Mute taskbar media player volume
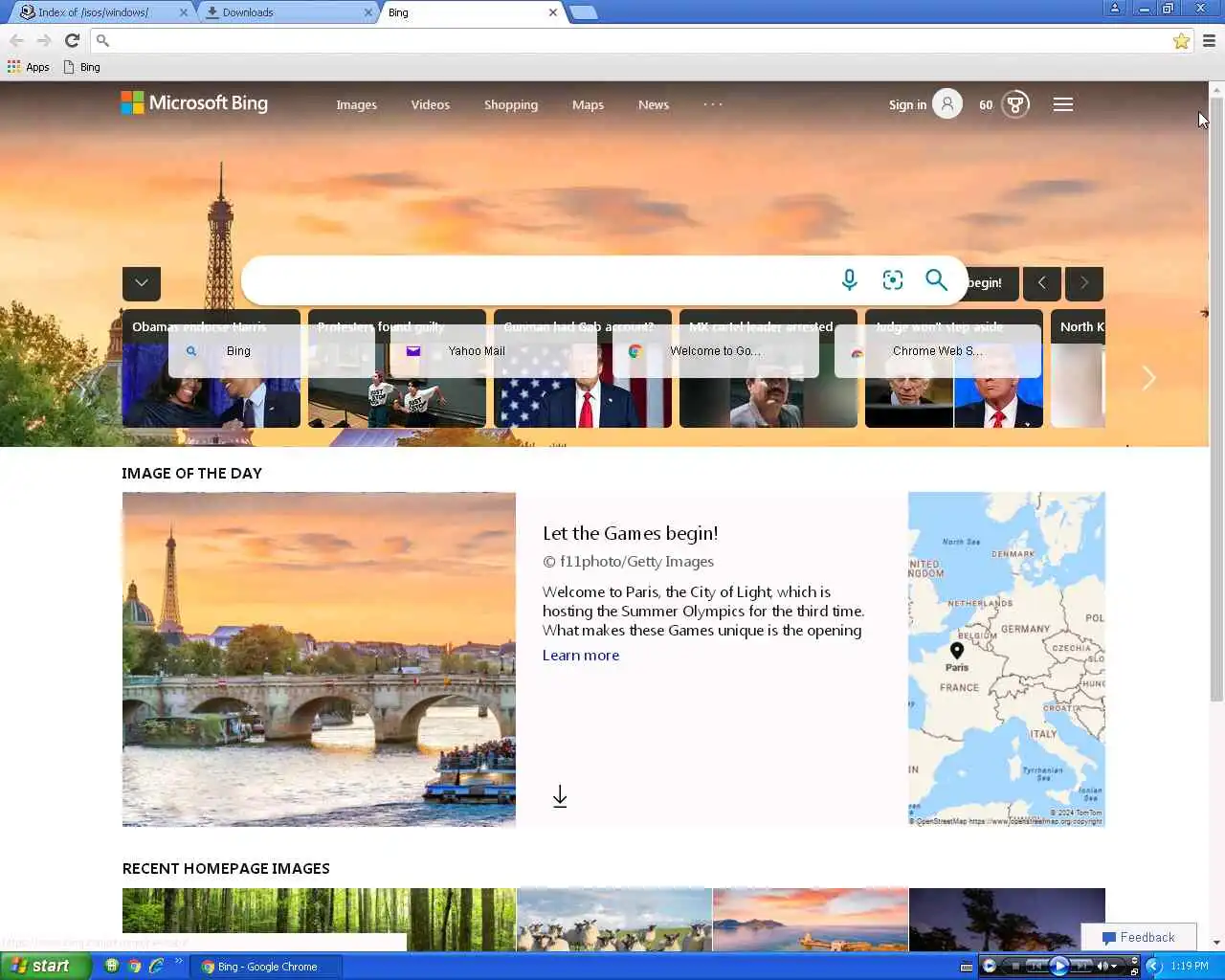 (1102, 966)
